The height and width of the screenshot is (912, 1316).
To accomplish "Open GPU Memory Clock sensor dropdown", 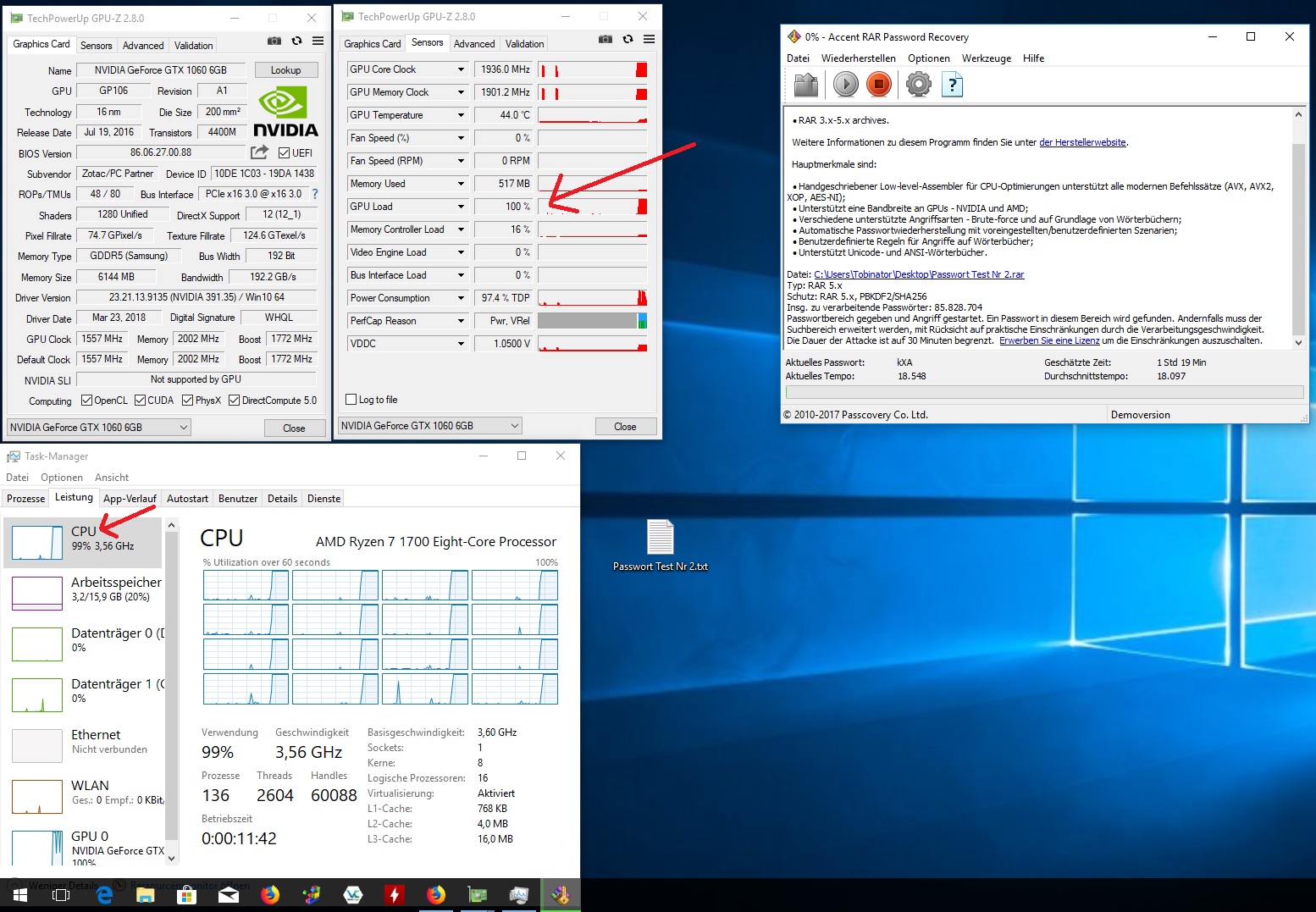I will (461, 92).
